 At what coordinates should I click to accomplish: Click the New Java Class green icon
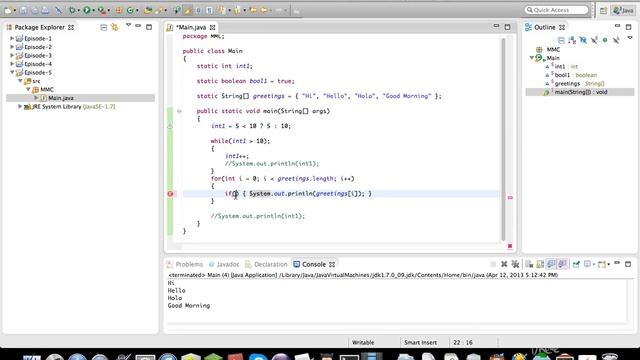130,10
